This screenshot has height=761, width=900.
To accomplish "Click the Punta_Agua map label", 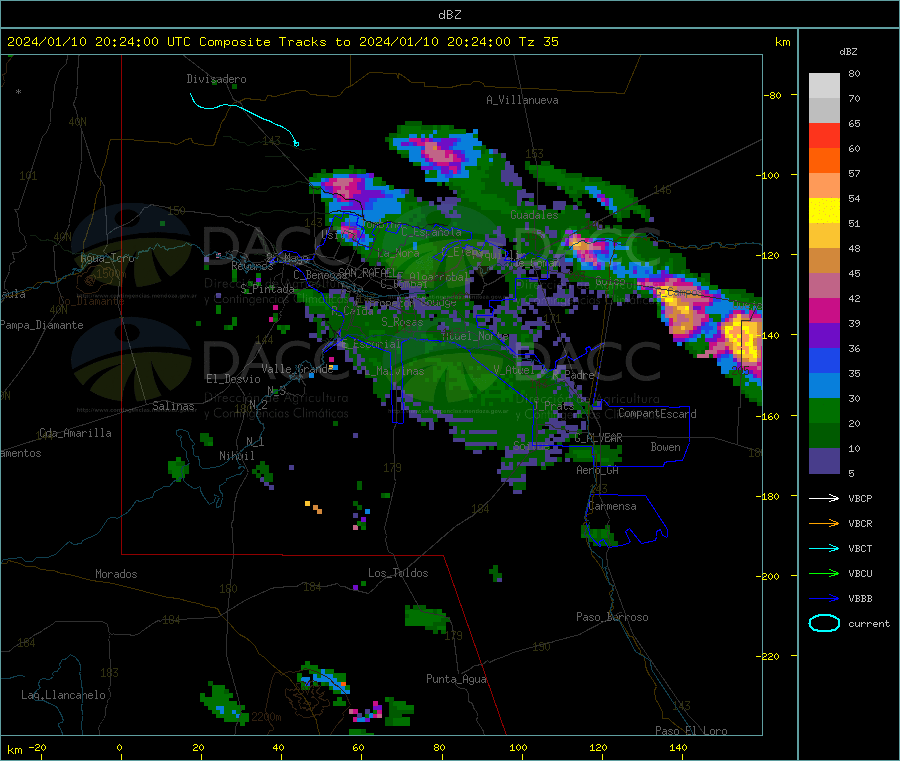I will point(456,679).
